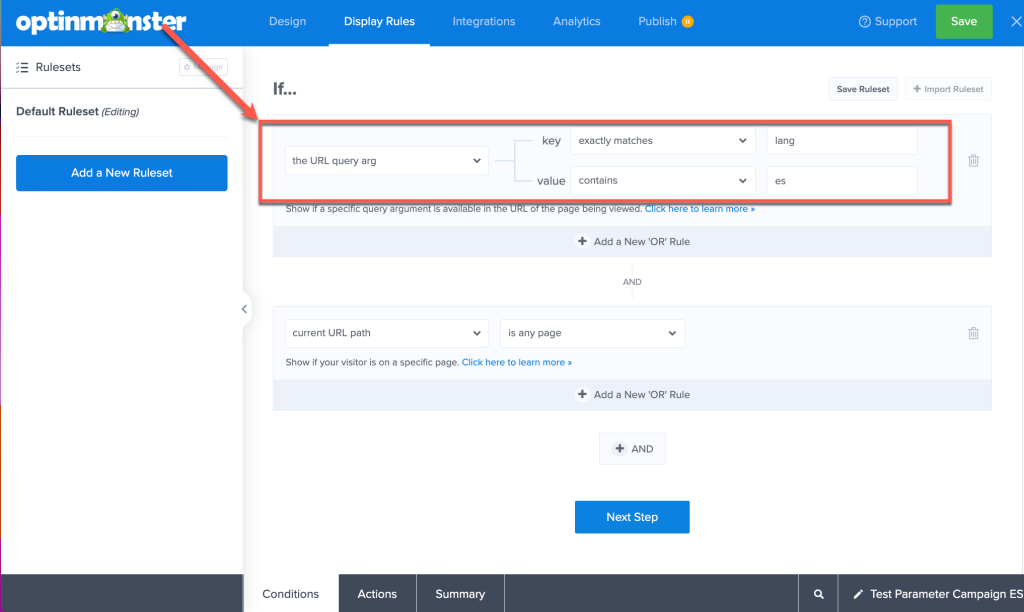
Task: Switch to the Integrations tab
Action: pyautogui.click(x=484, y=22)
